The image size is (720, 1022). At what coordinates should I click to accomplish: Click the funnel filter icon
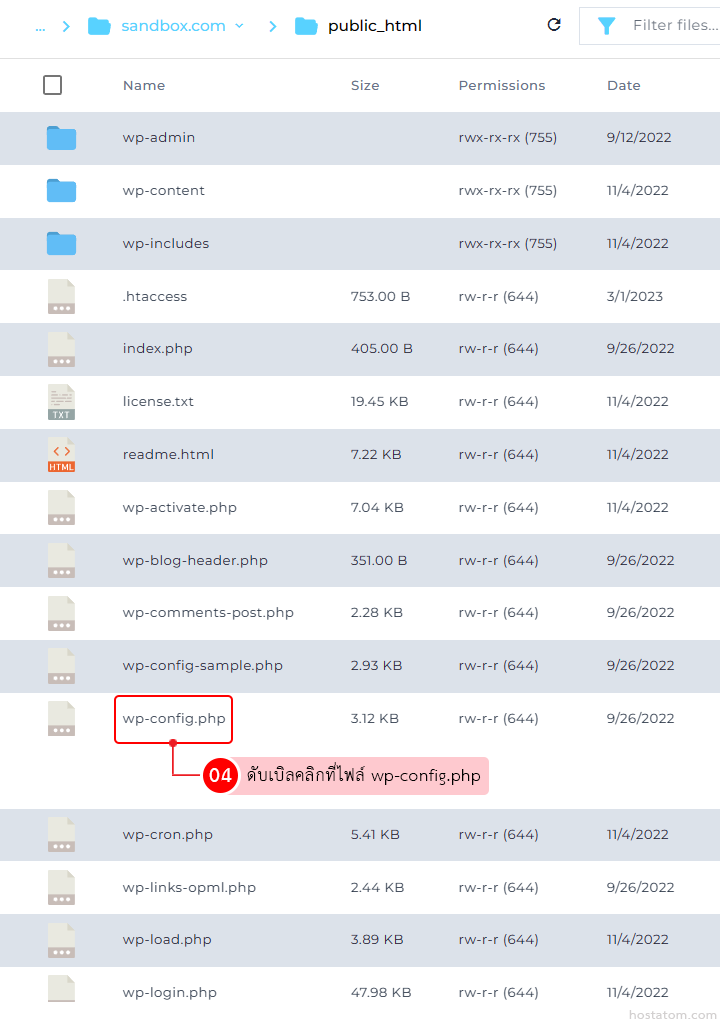(x=606, y=26)
